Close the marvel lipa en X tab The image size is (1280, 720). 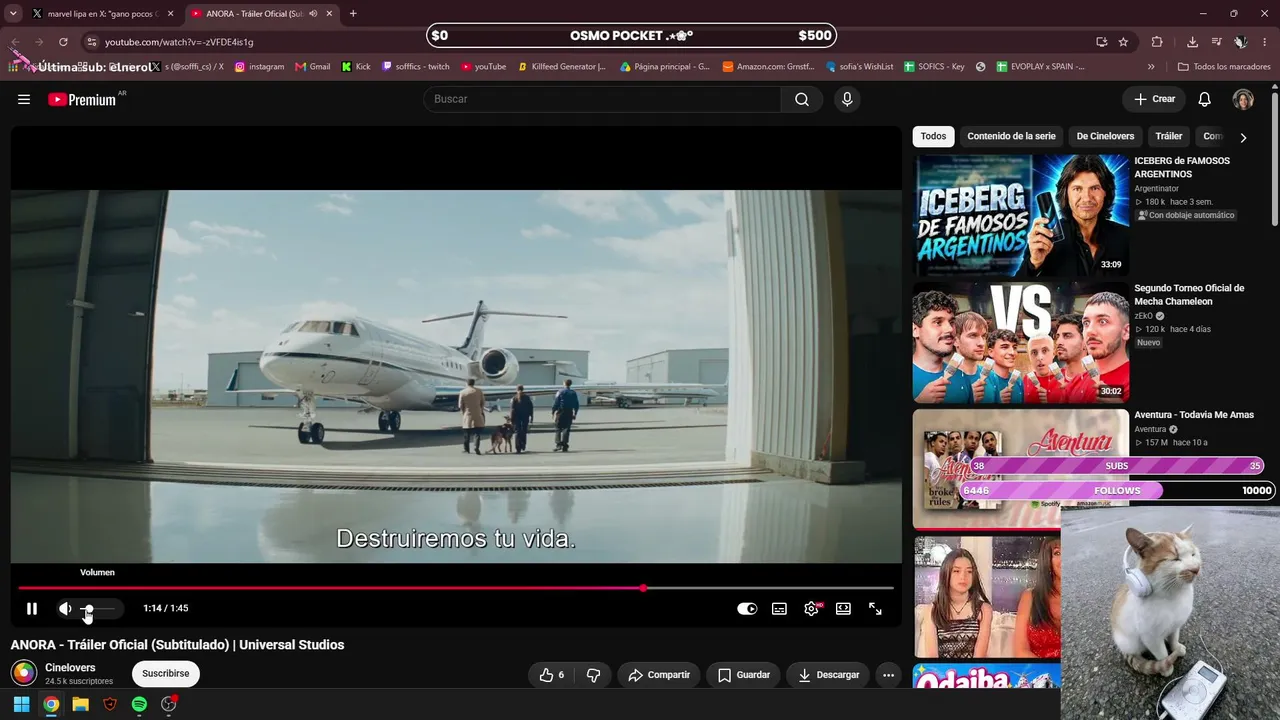click(x=170, y=14)
